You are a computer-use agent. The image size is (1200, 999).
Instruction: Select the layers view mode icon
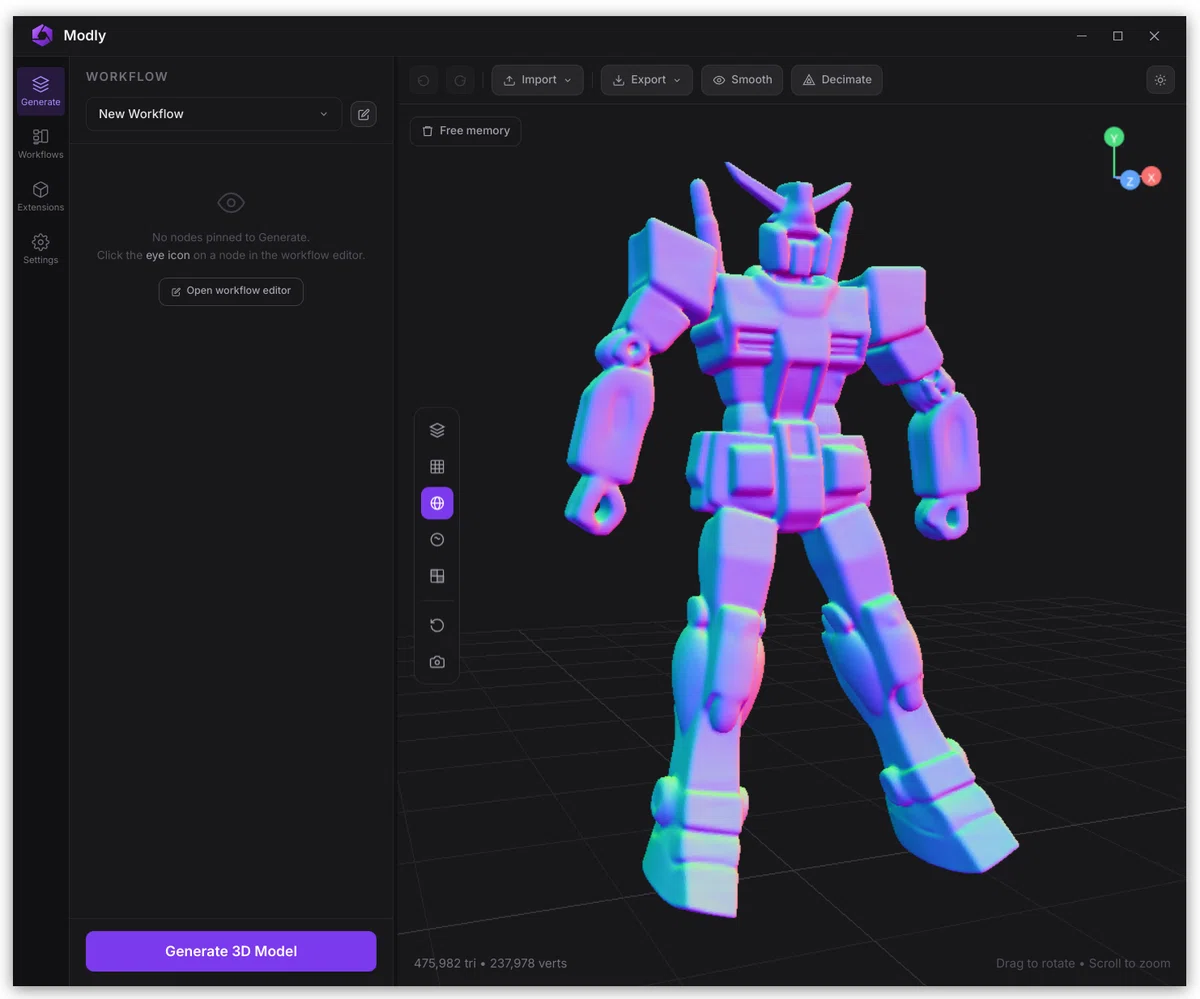[x=437, y=430]
